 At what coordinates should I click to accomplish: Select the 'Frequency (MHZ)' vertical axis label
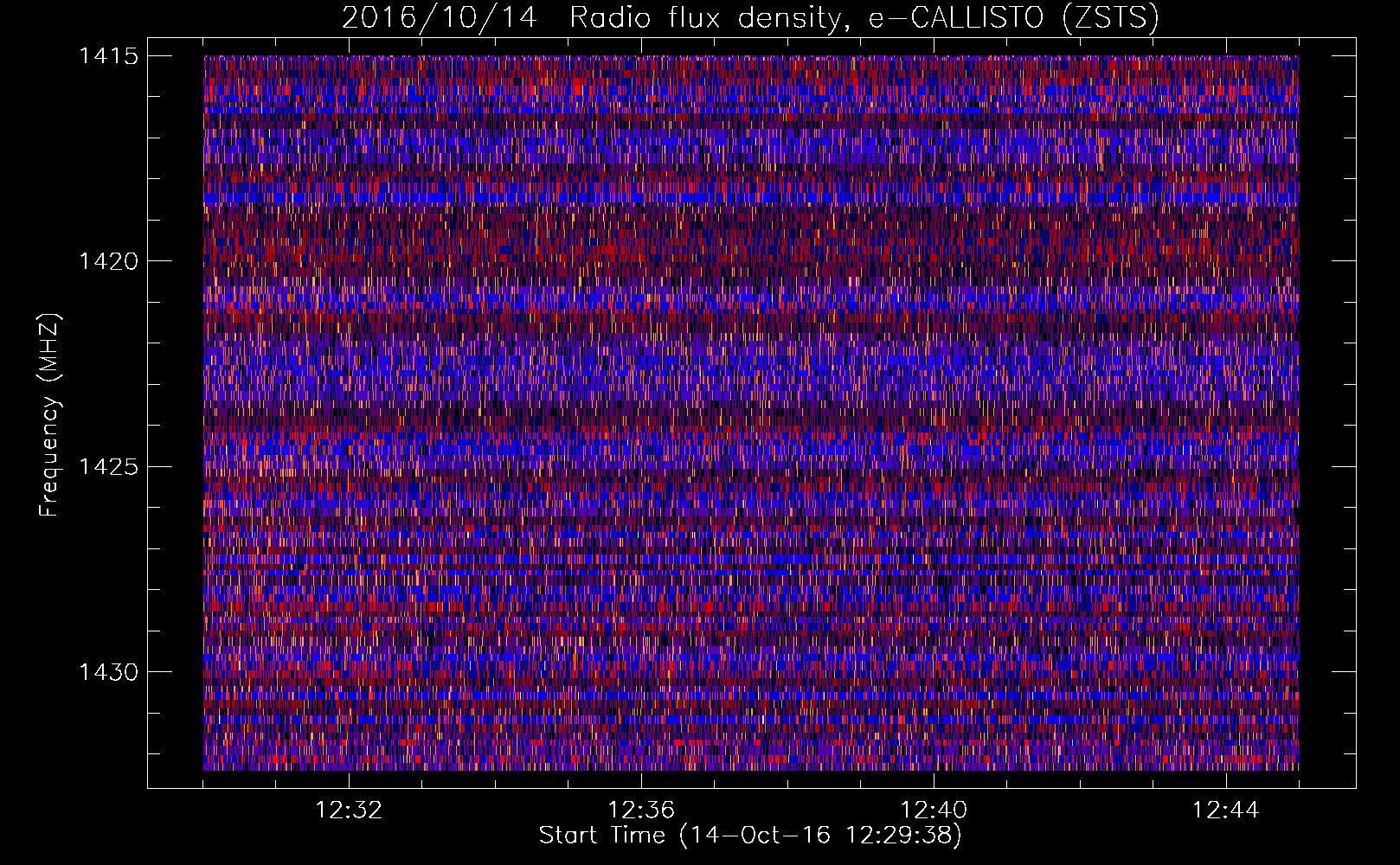(x=50, y=415)
